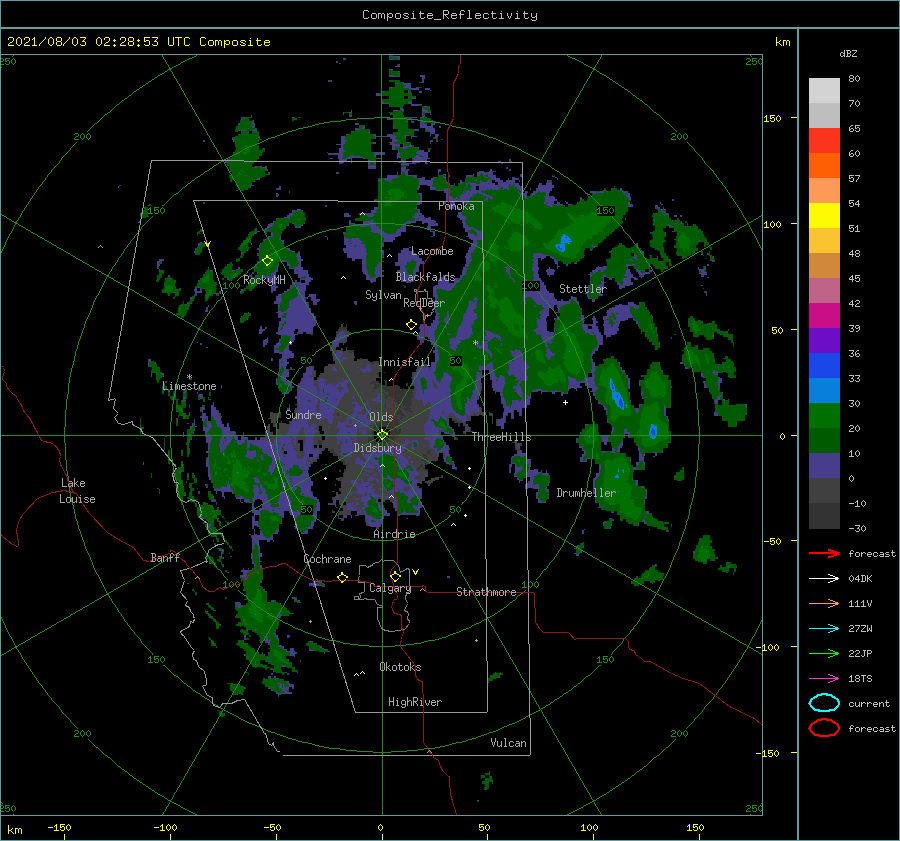The height and width of the screenshot is (841, 900).
Task: Click the right axis tick label 150
Action: point(772,118)
